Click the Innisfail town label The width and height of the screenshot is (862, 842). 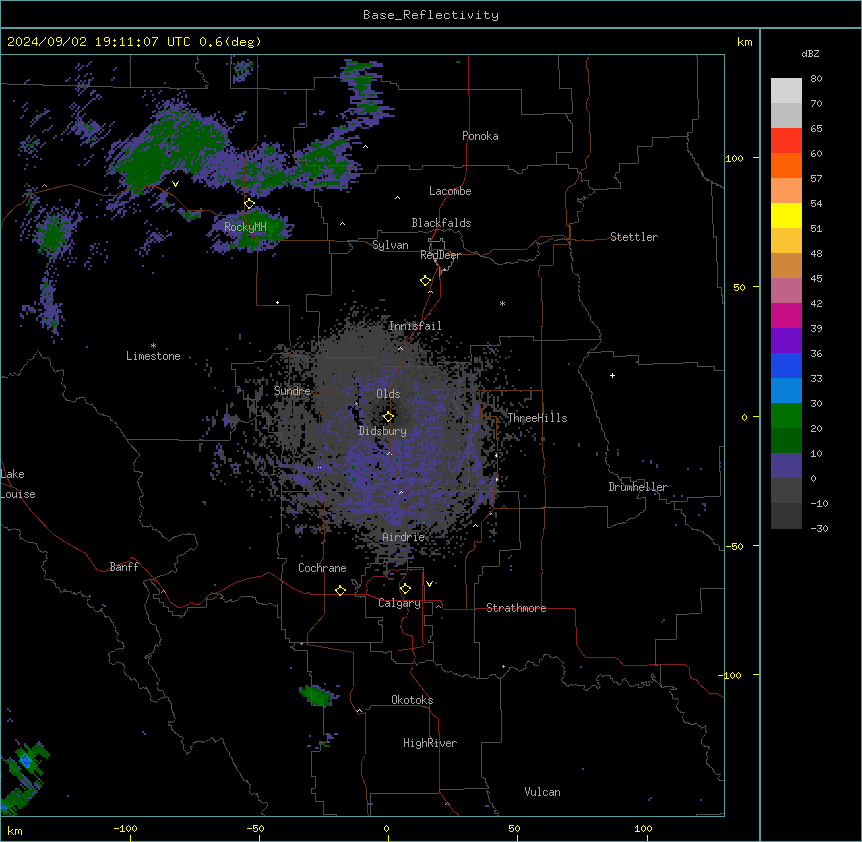pos(415,326)
